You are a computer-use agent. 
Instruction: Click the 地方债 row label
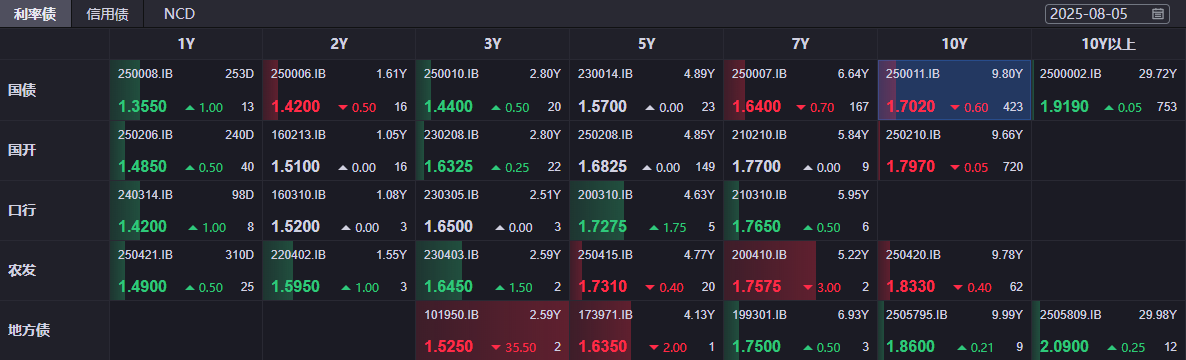coord(29,331)
